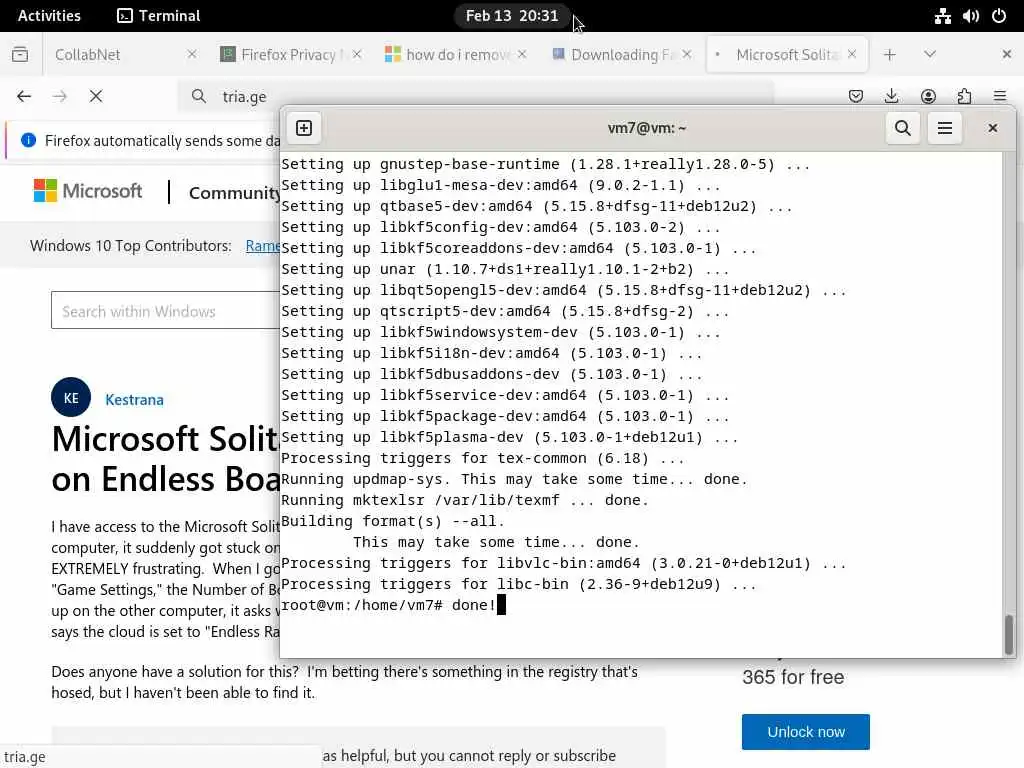
Task: Open the Activities overview
Action: coord(49,16)
